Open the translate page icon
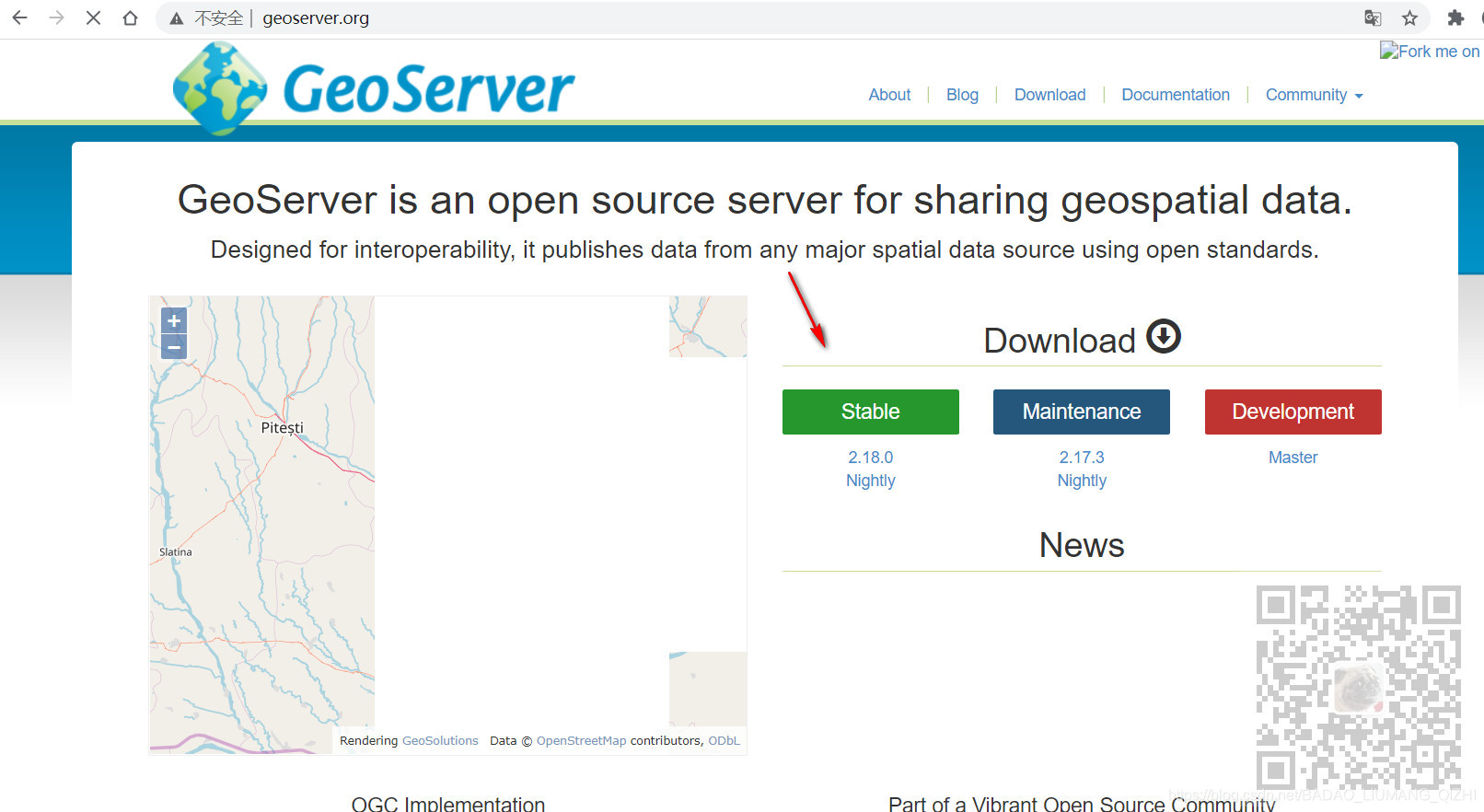 [x=1373, y=17]
